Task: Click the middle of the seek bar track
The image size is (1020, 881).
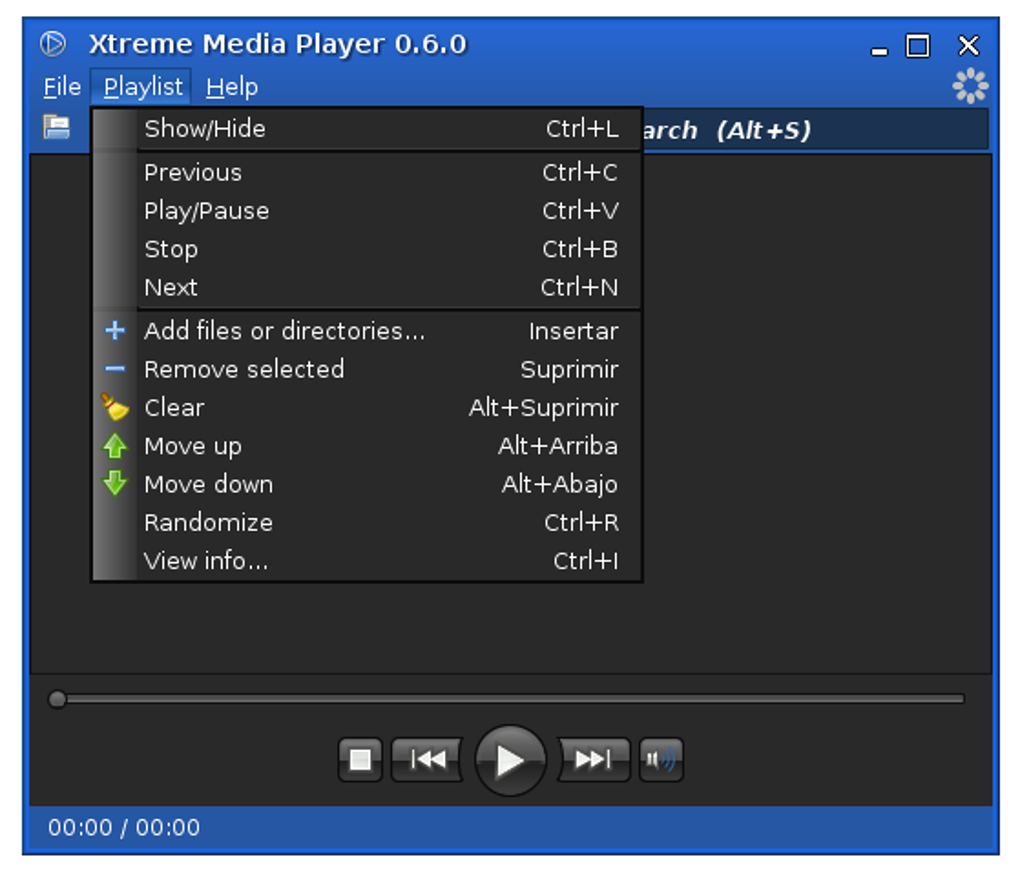Action: pos(507,699)
